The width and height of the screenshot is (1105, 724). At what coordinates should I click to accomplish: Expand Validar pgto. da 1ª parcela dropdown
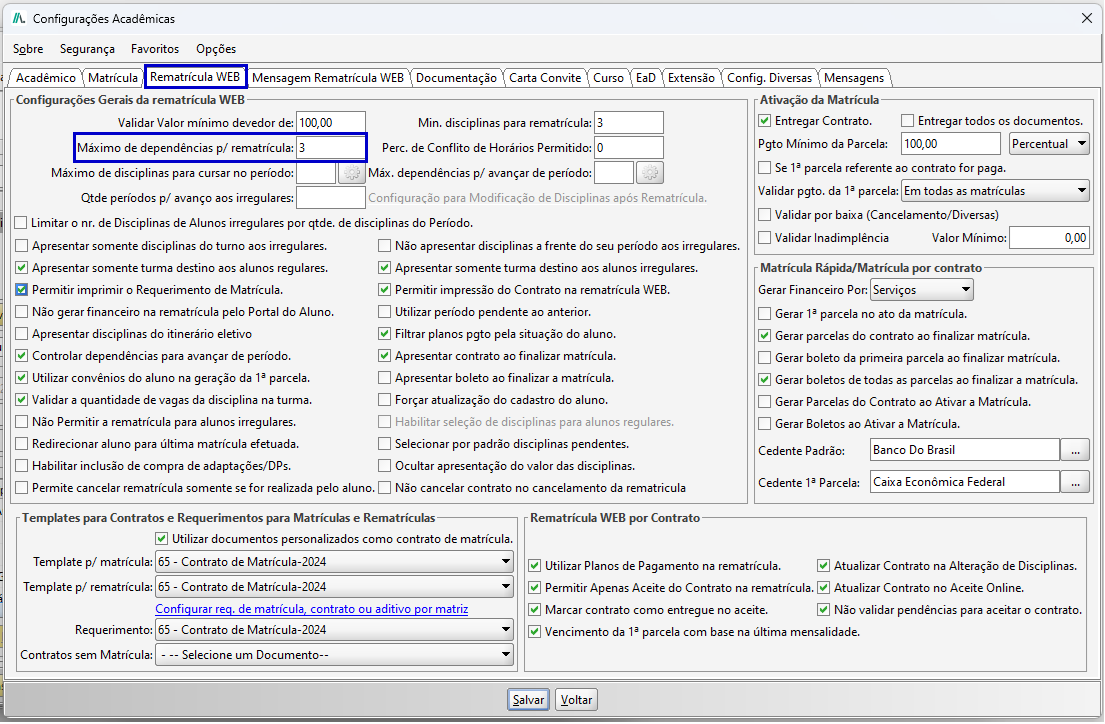point(995,191)
